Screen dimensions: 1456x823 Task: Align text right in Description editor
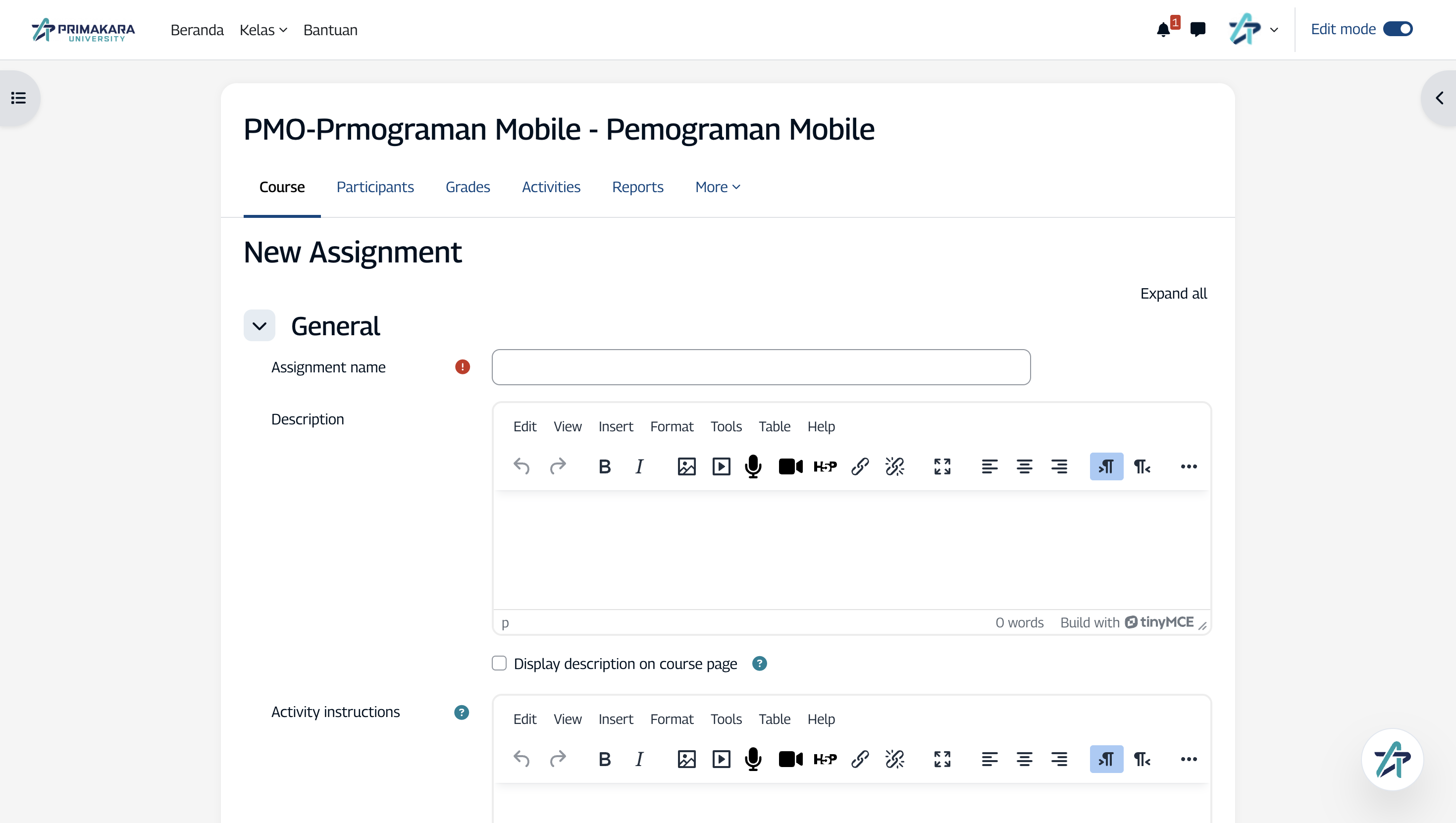[1059, 466]
